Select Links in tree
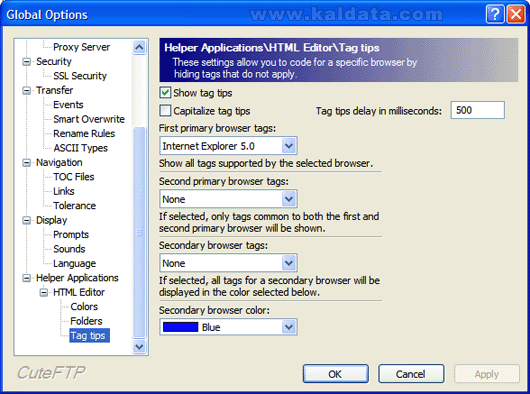530x394 pixels. point(64,191)
